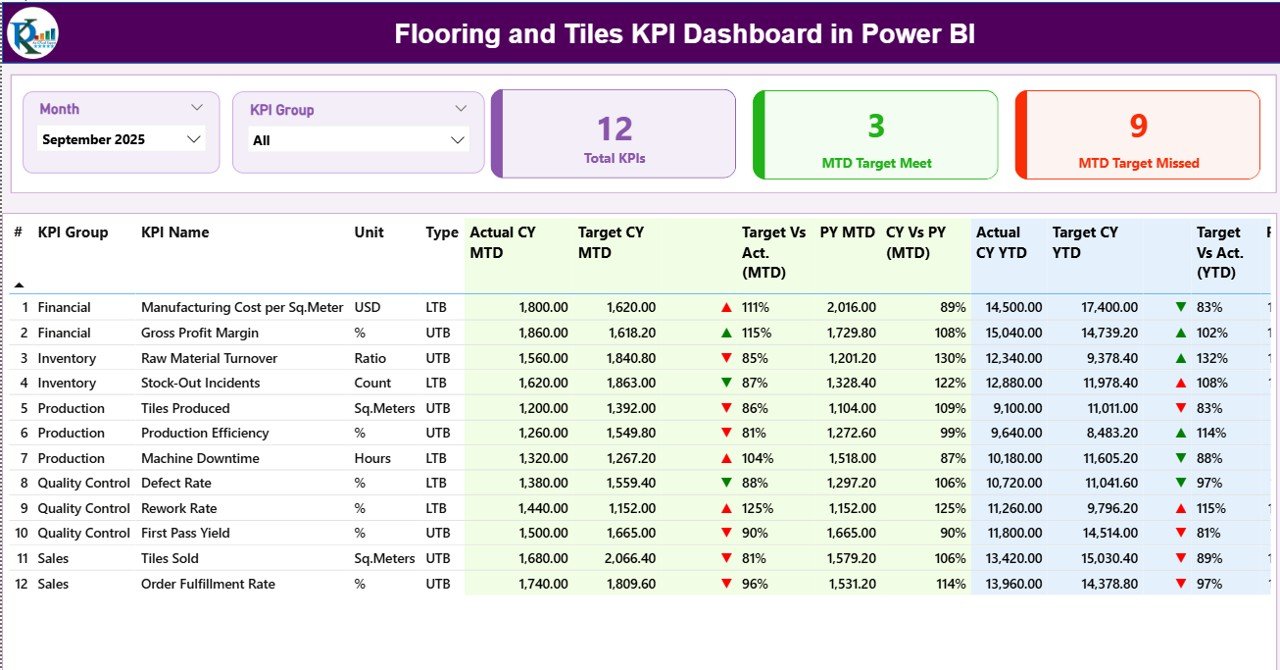Sort the table by the KPI Name column header
This screenshot has width=1280, height=670.
tap(175, 232)
